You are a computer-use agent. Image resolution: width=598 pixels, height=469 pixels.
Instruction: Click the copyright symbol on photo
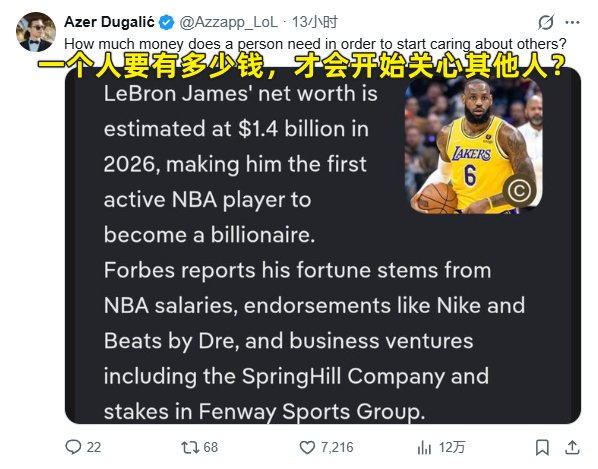519,190
